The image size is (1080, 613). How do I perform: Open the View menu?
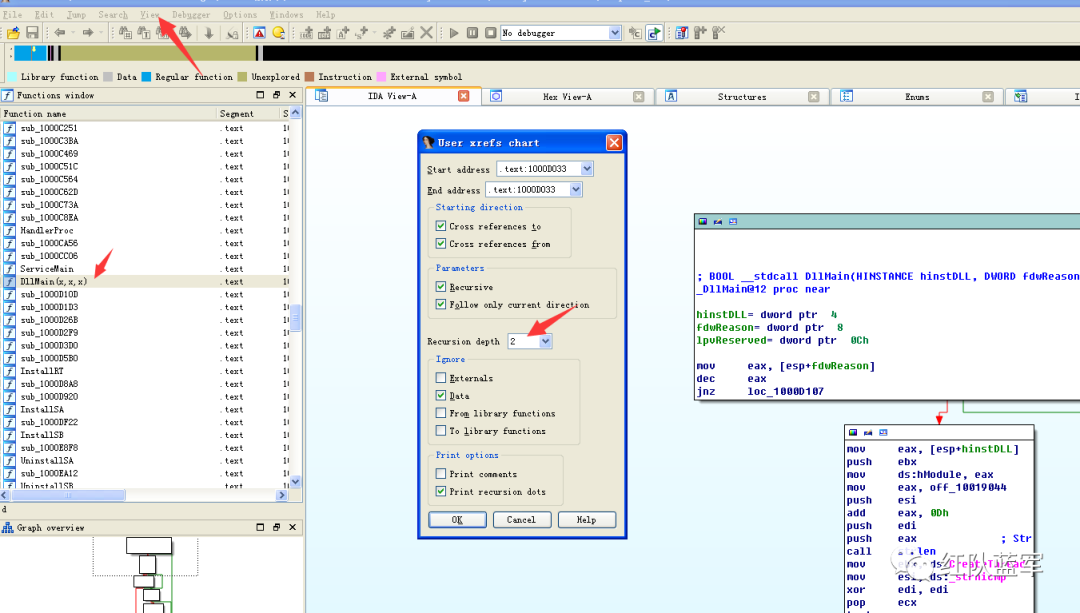pos(150,15)
